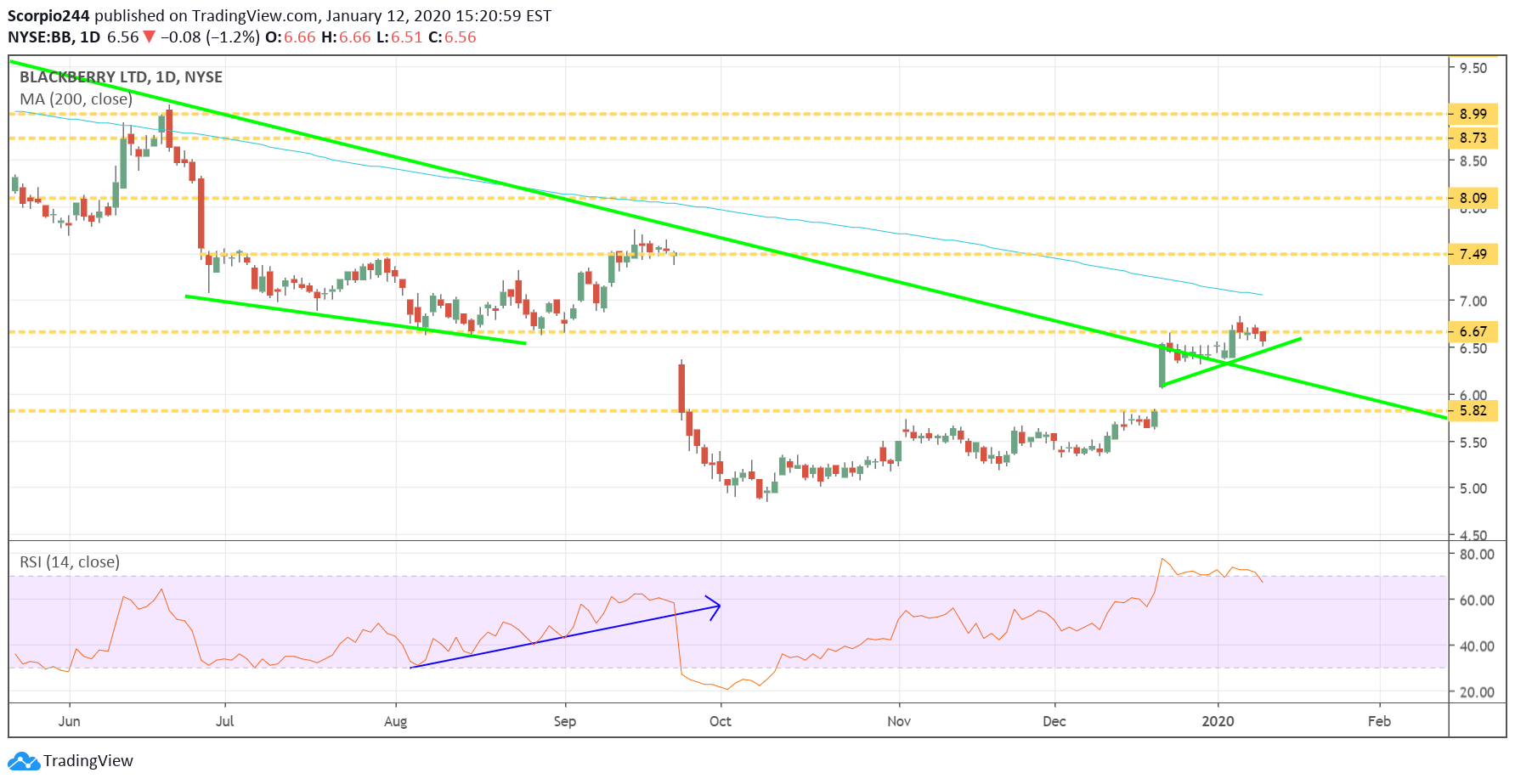Click the O:6.66 open value in the header

[291, 37]
